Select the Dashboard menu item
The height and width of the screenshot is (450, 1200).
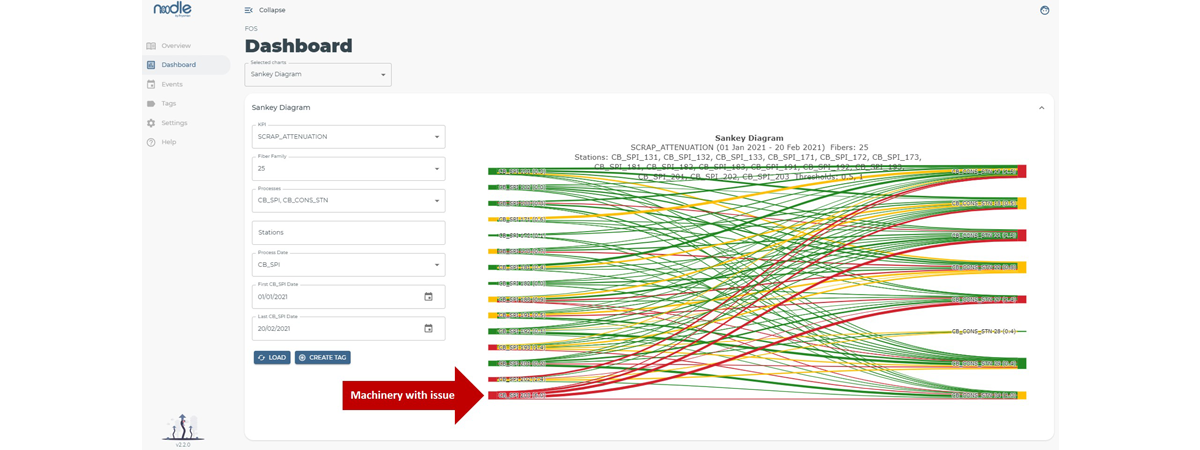tap(178, 65)
